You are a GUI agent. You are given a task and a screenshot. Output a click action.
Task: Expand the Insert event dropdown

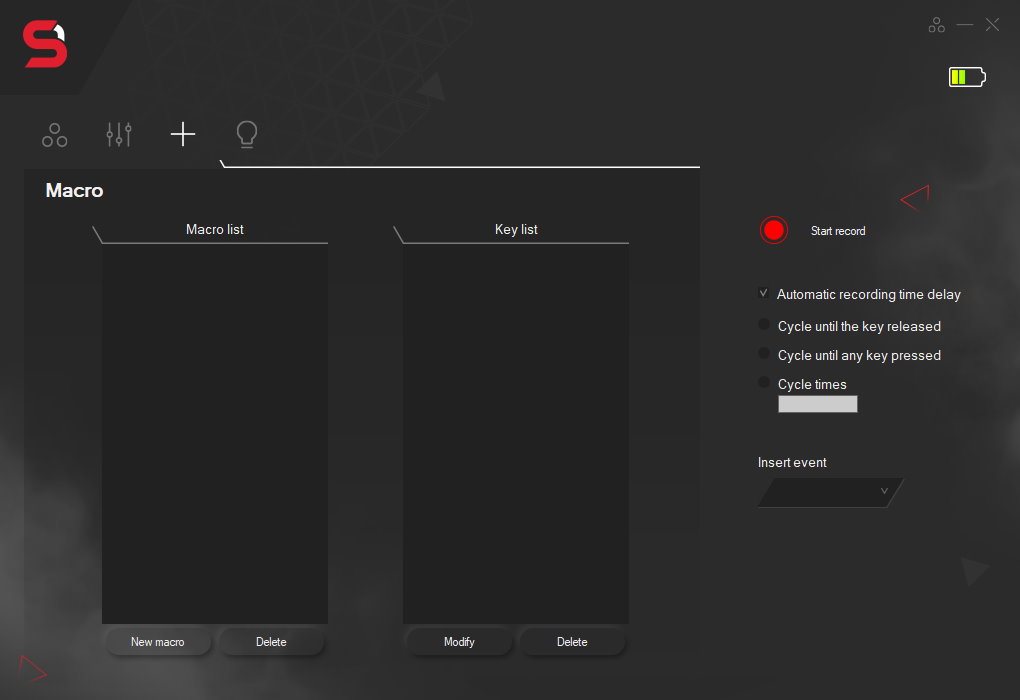tap(830, 492)
